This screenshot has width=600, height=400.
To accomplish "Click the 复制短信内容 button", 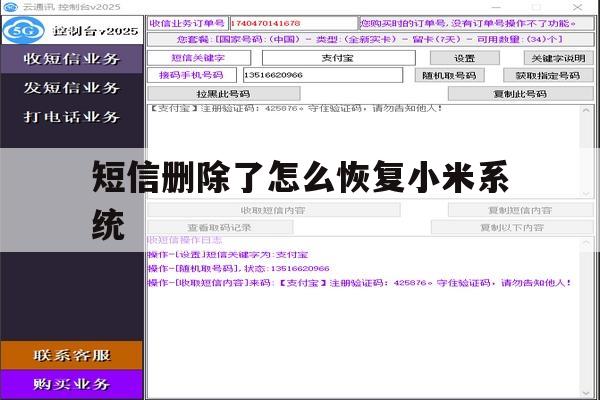I will (520, 210).
